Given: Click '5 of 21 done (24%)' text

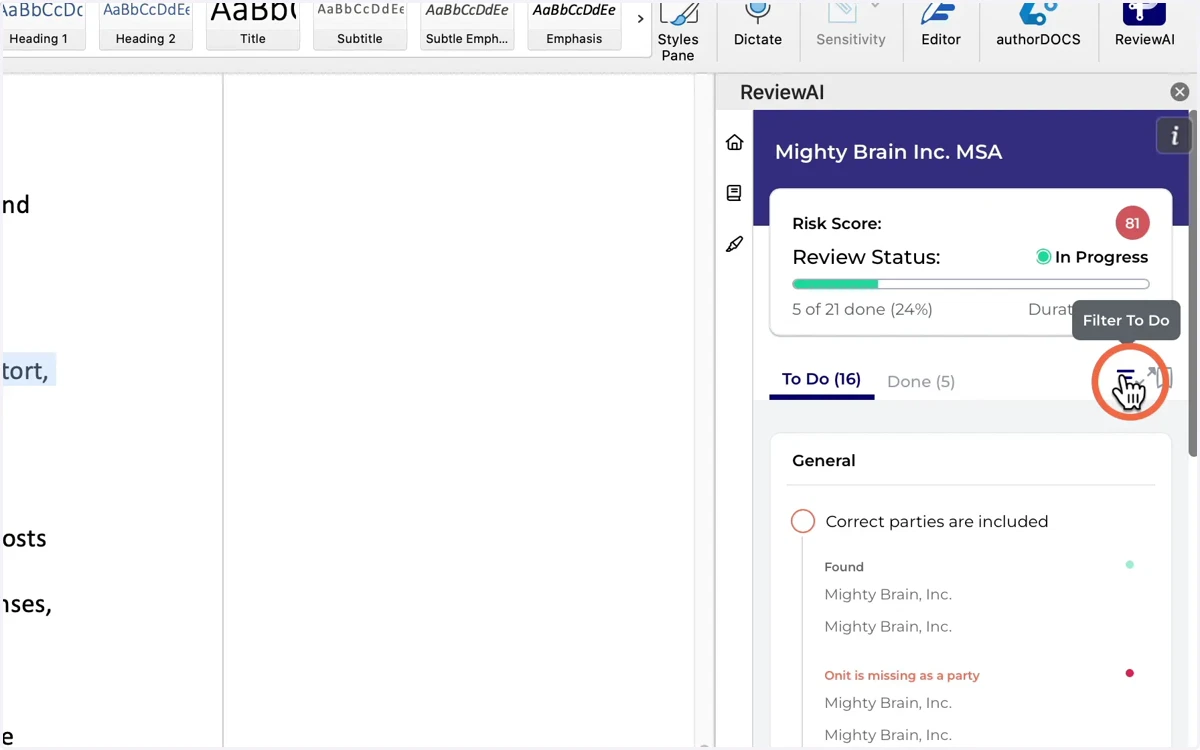Looking at the screenshot, I should coord(862,310).
